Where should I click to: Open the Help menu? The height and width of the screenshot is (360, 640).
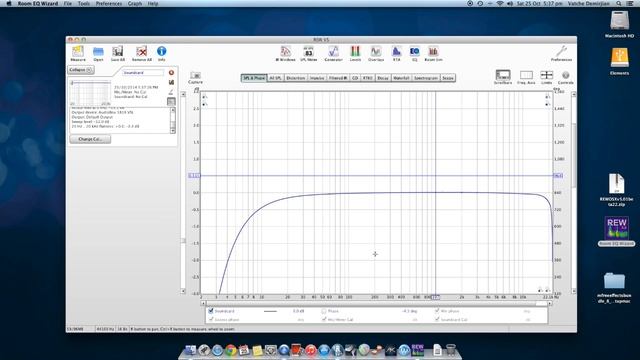pyautogui.click(x=153, y=3)
